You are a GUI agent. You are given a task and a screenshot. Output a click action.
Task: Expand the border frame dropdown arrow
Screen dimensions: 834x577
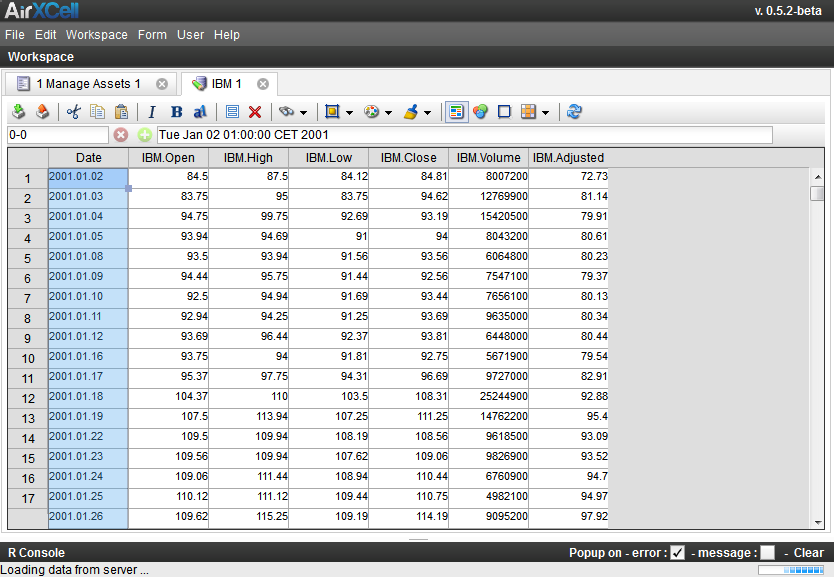pyautogui.click(x=349, y=113)
